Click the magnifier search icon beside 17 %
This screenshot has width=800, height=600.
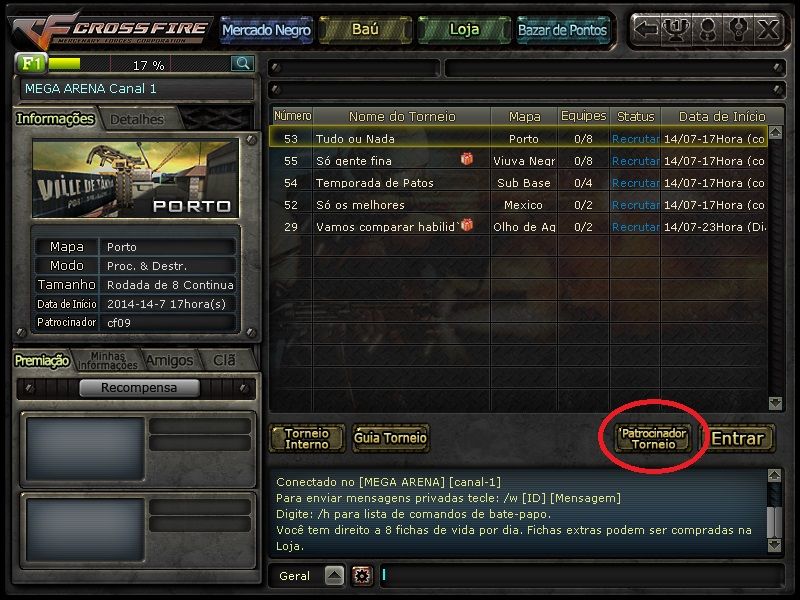[243, 64]
